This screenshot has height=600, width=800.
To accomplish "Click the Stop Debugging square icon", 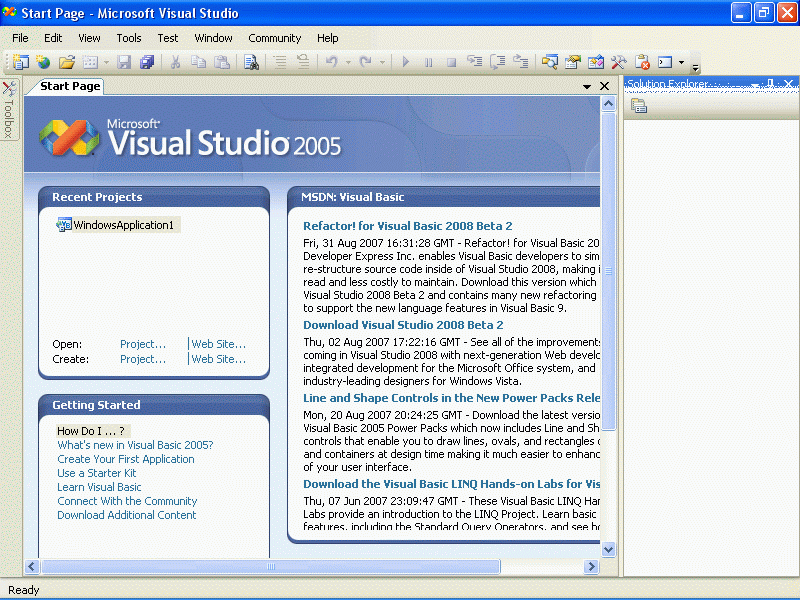I will [x=452, y=62].
